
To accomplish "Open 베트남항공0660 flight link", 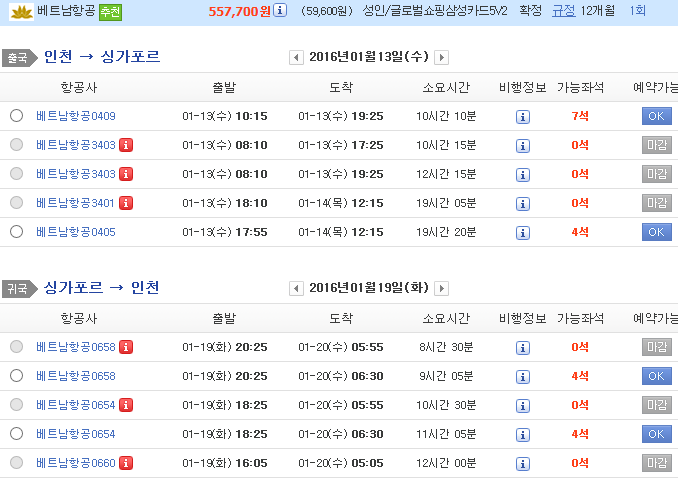I will click(x=76, y=463).
